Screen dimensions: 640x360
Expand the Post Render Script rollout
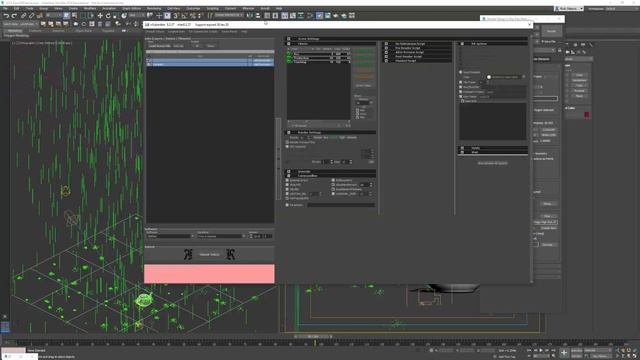[417, 56]
